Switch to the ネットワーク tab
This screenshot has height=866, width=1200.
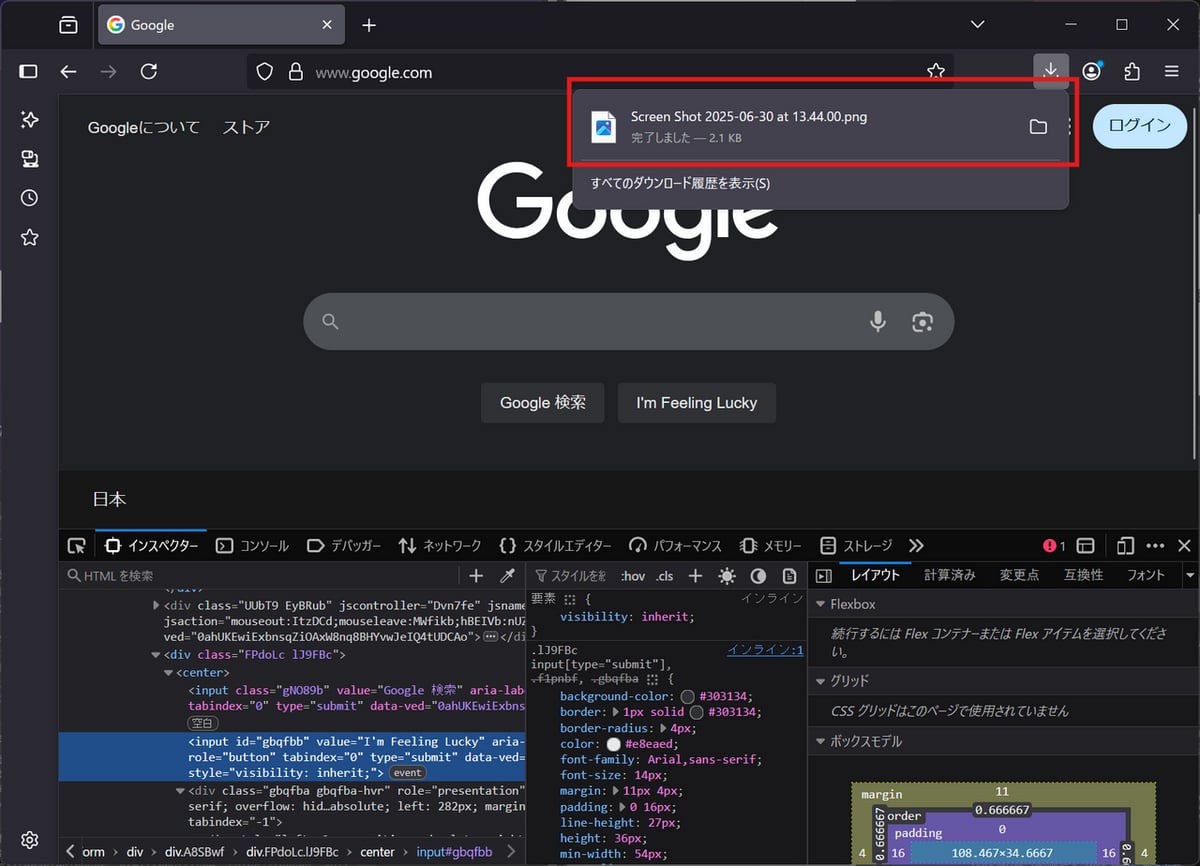[440, 546]
